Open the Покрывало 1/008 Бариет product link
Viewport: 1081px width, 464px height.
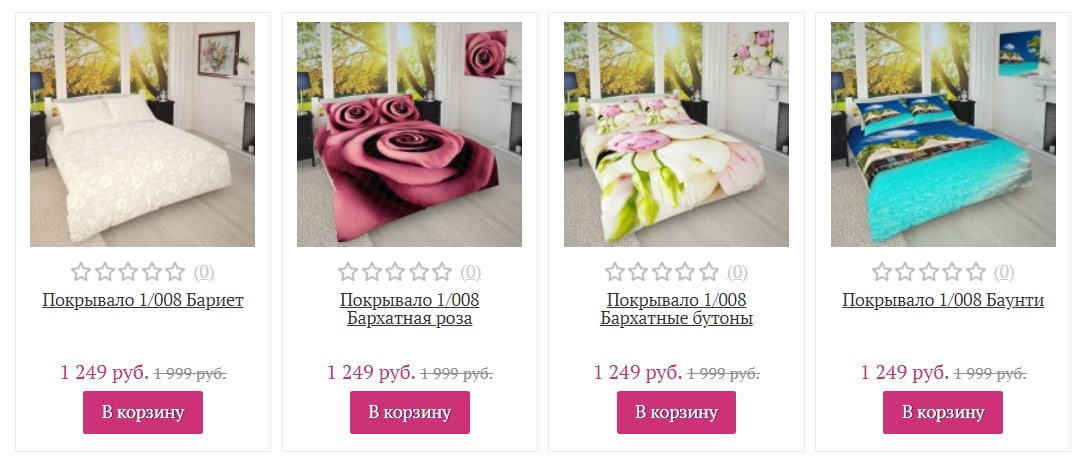pos(143,301)
